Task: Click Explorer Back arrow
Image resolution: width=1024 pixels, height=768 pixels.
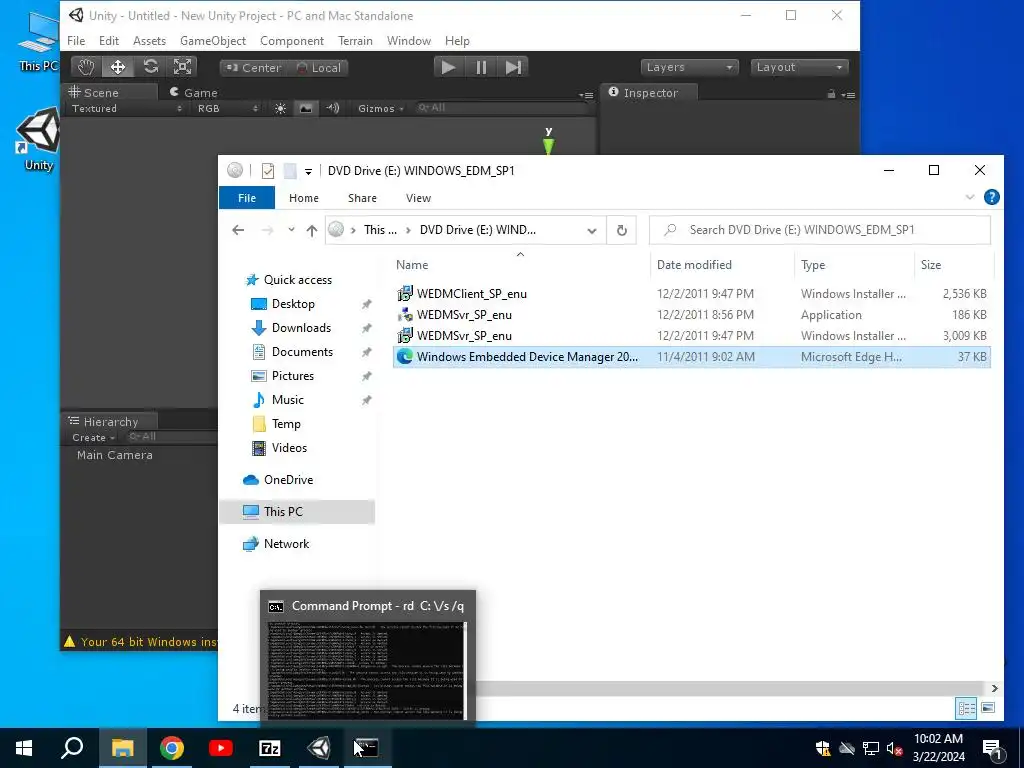Action: (238, 230)
